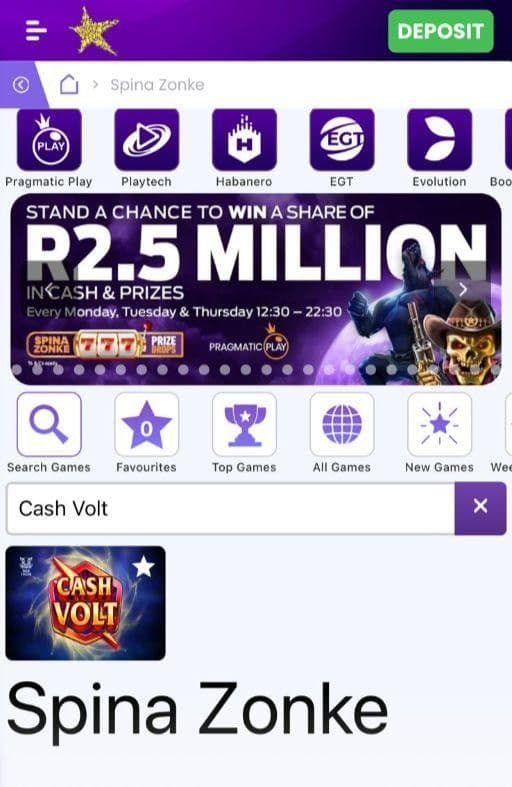Go back using the circled arrow icon
The image size is (512, 787).
tap(21, 85)
